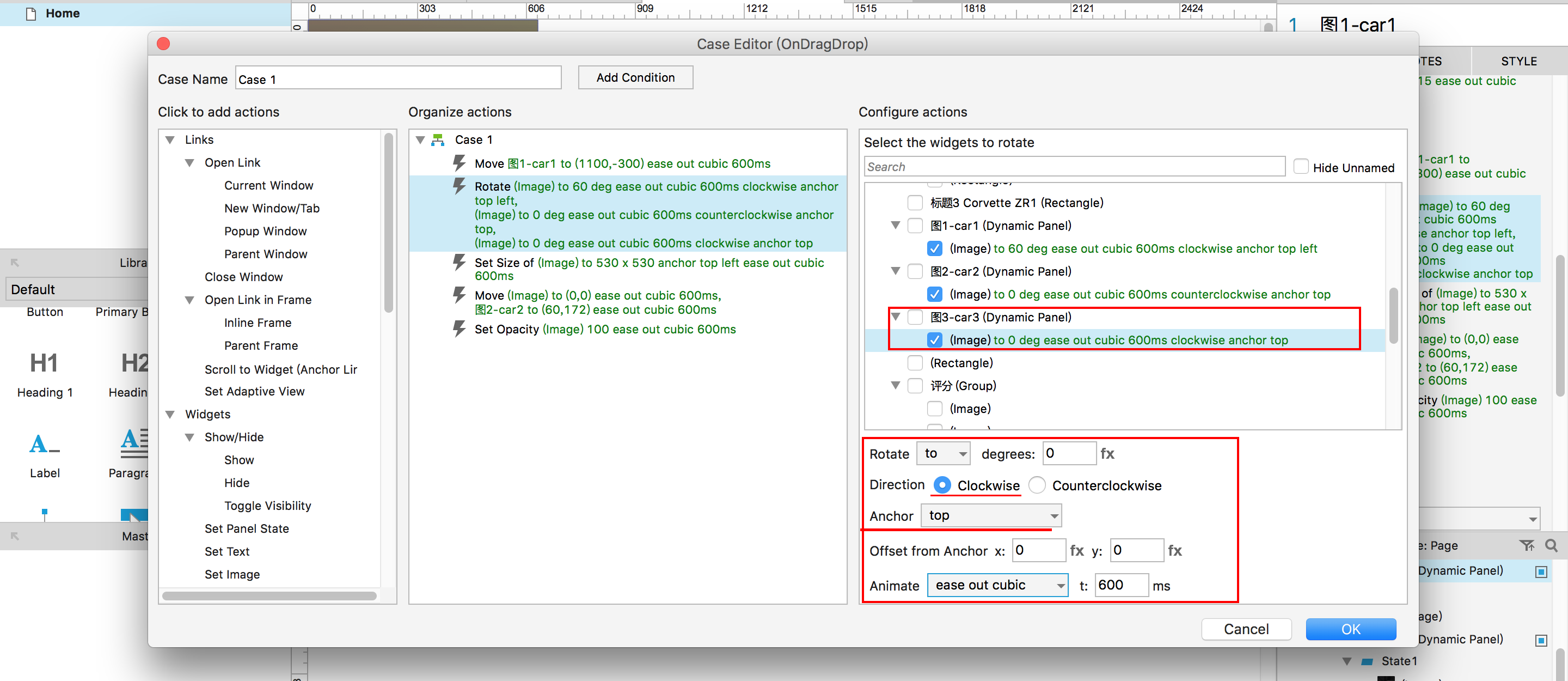Click the search magnifier icon in Outline panel

coord(1551,545)
